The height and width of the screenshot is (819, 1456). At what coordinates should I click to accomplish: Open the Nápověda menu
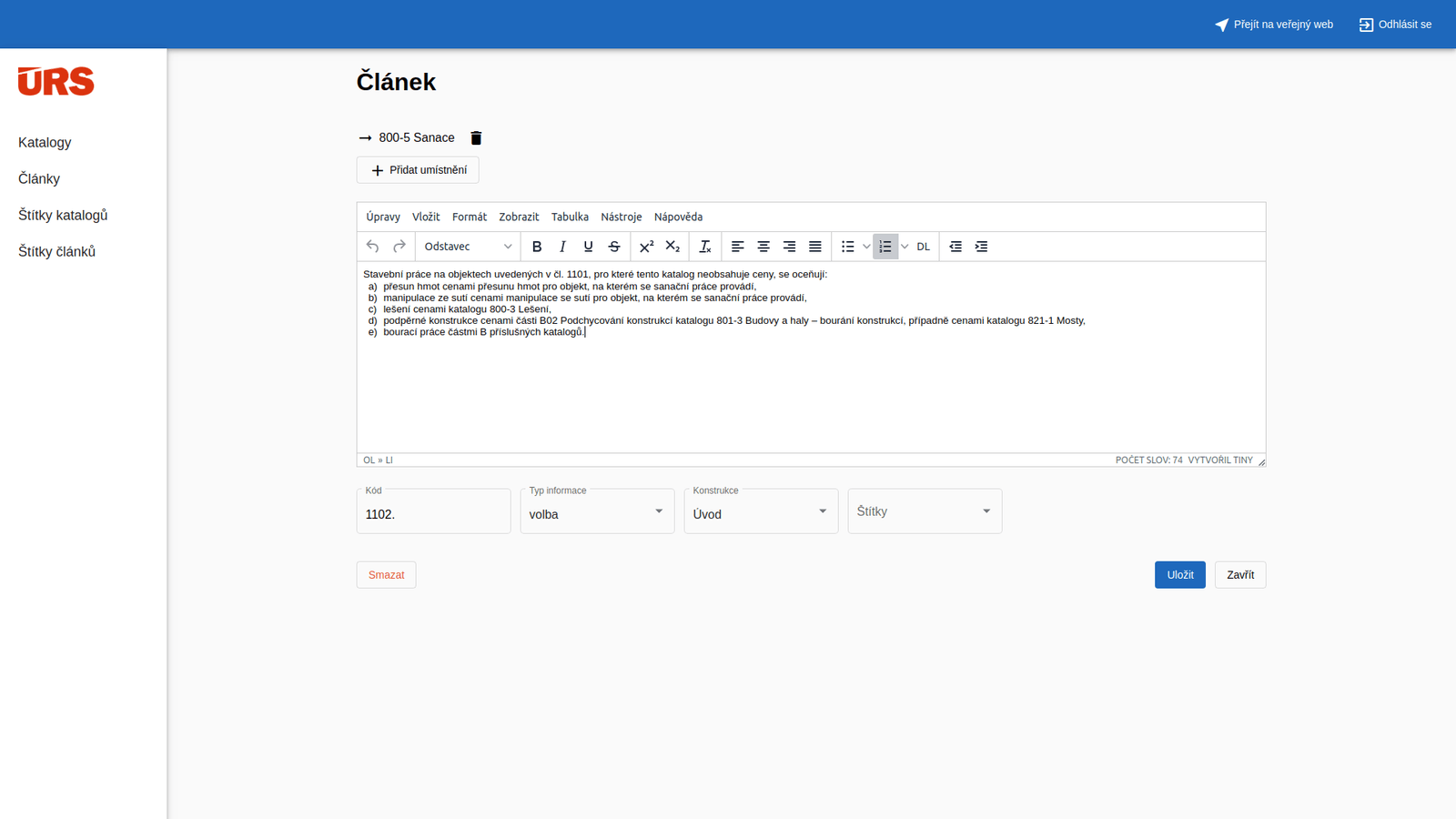678,217
